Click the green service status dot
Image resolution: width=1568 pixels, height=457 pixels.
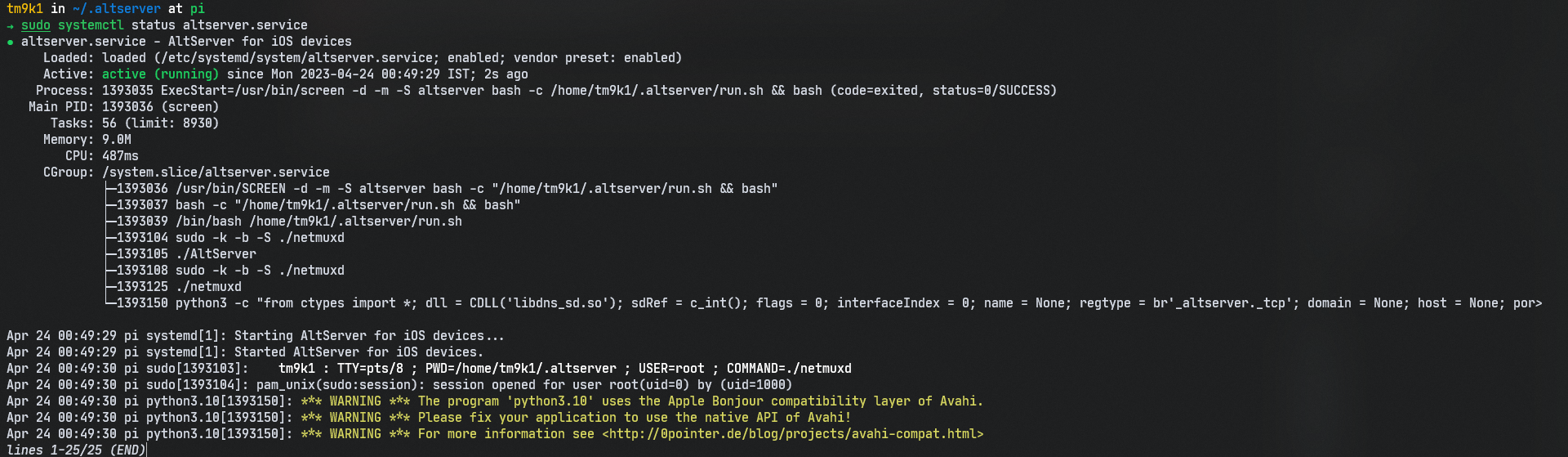(10, 42)
